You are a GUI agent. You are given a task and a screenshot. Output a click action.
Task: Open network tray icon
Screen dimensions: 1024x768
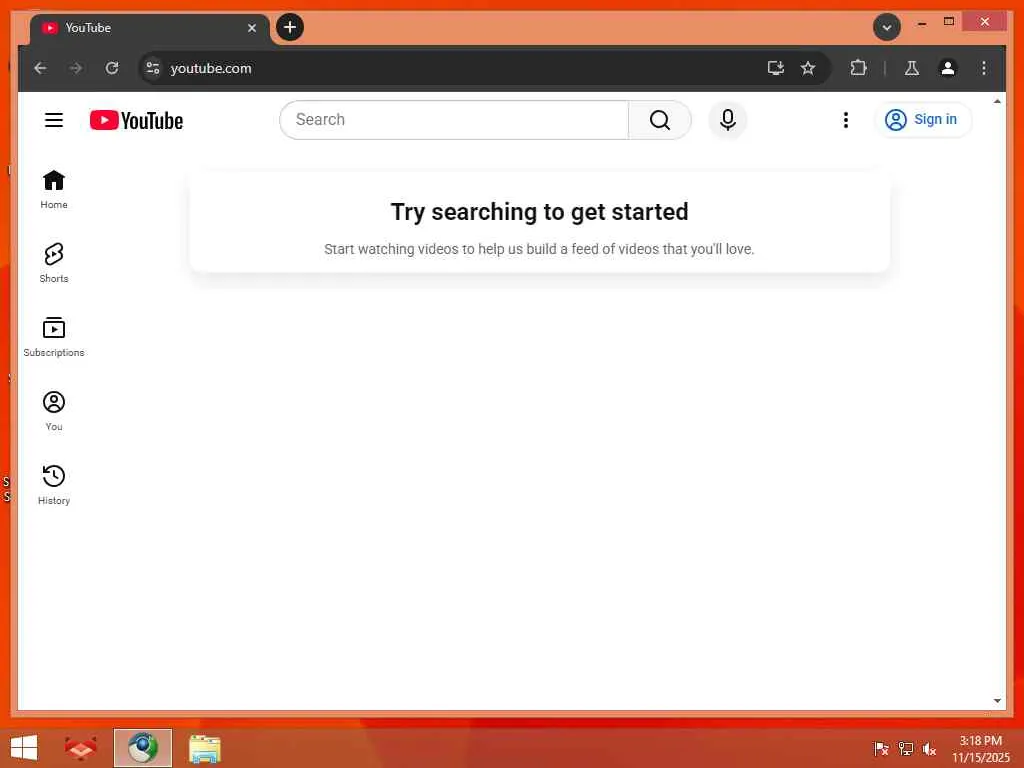[x=905, y=749]
